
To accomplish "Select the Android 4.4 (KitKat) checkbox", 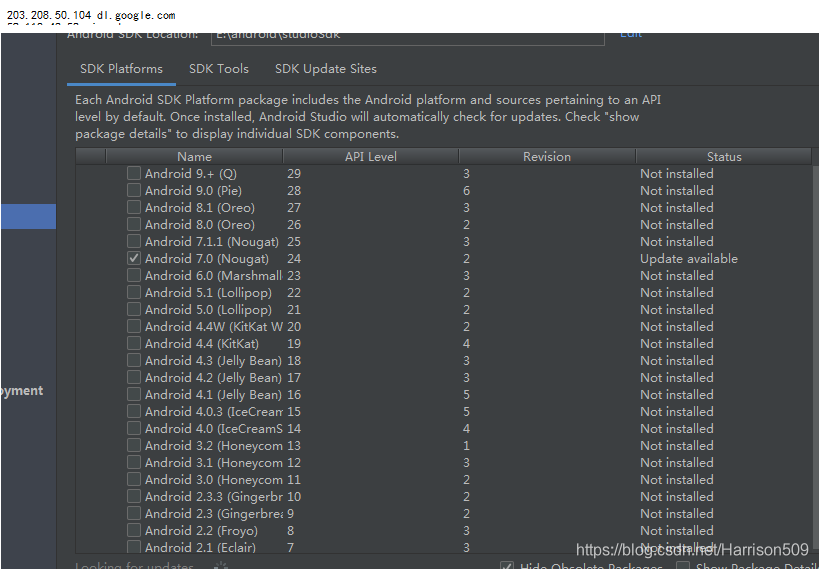I will [134, 344].
